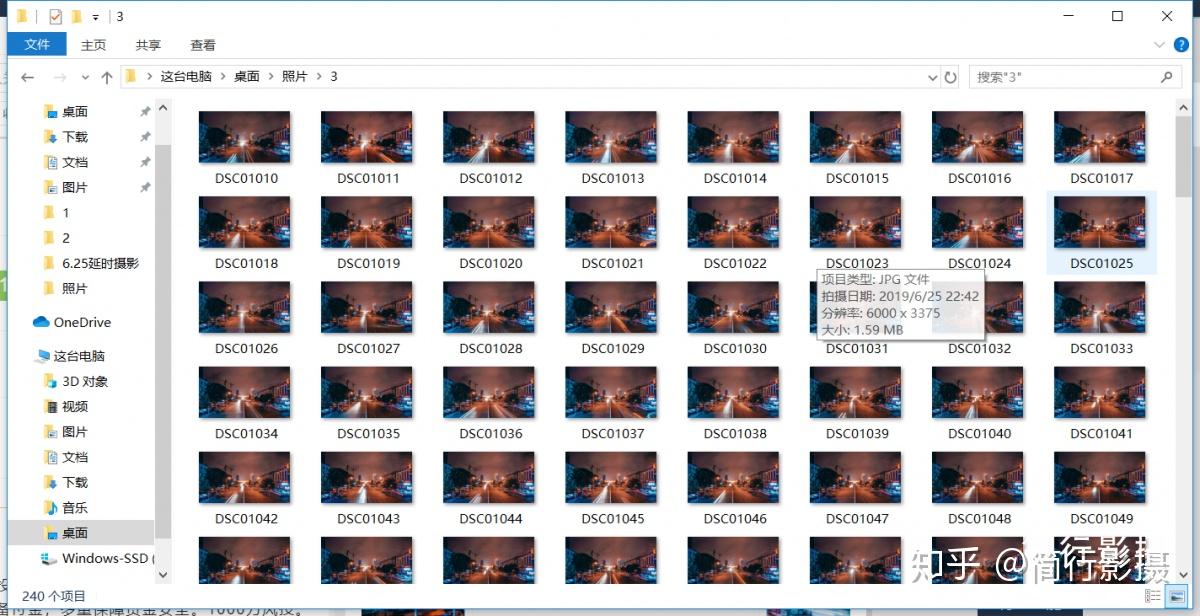1200x616 pixels.
Task: Expand the recent locations dropdown arrow
Action: (x=85, y=77)
